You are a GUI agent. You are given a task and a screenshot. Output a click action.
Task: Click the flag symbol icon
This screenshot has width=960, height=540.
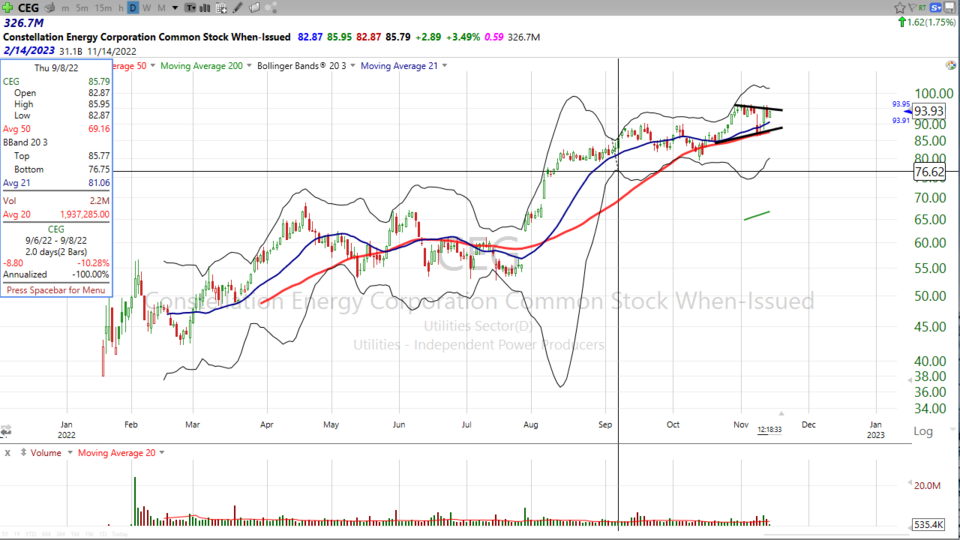[912, 7]
